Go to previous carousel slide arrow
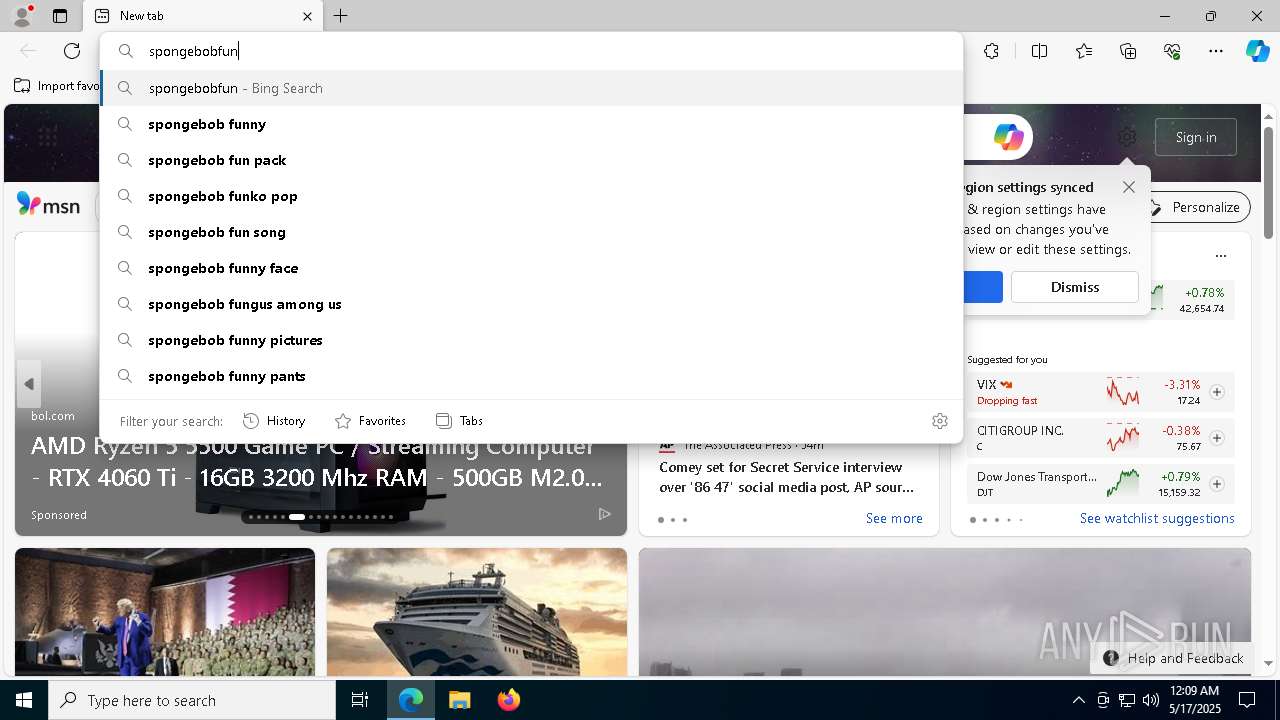1280x720 pixels. pyautogui.click(x=29, y=384)
